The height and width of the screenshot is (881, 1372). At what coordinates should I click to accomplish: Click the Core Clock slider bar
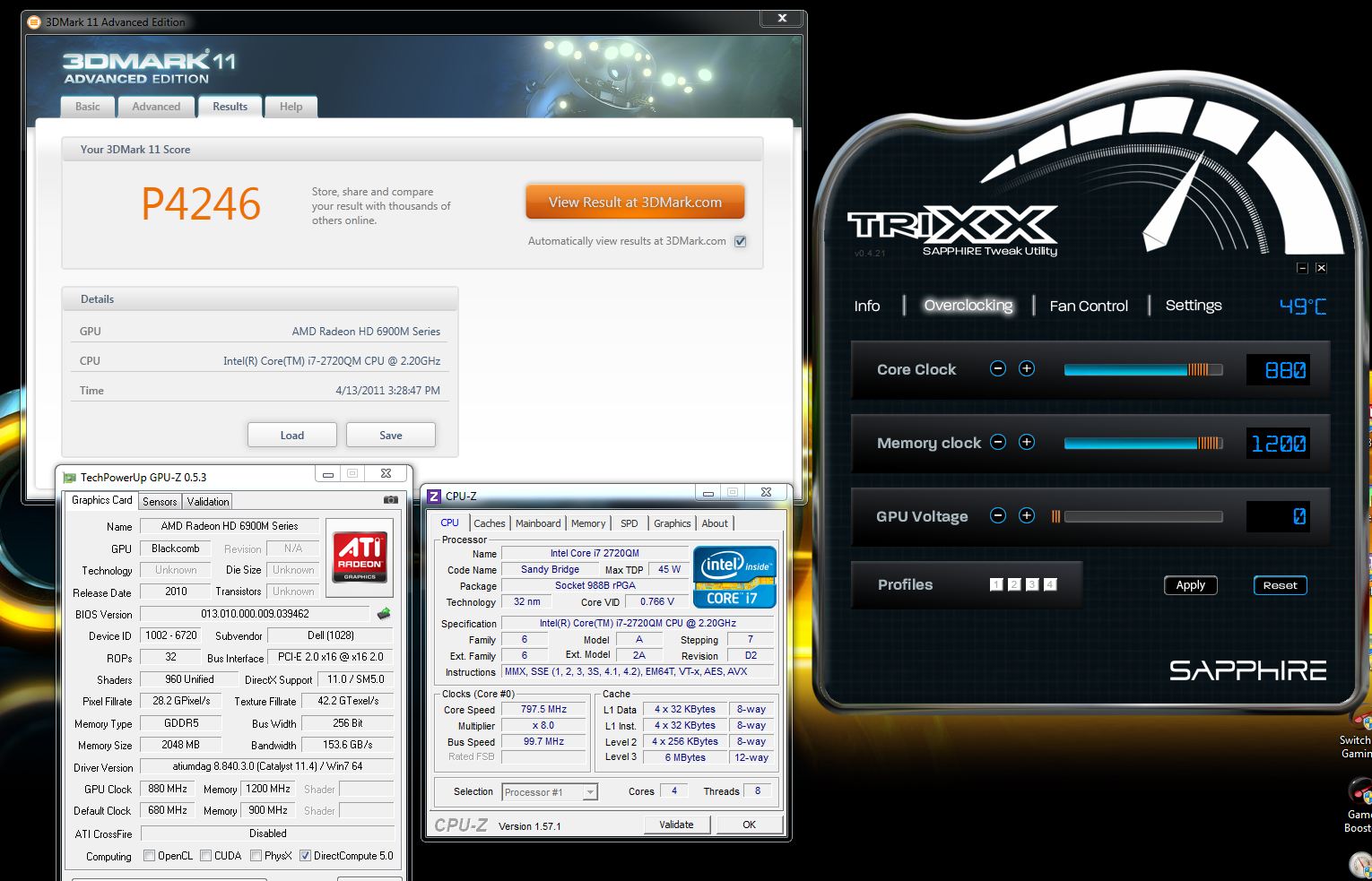[1143, 369]
